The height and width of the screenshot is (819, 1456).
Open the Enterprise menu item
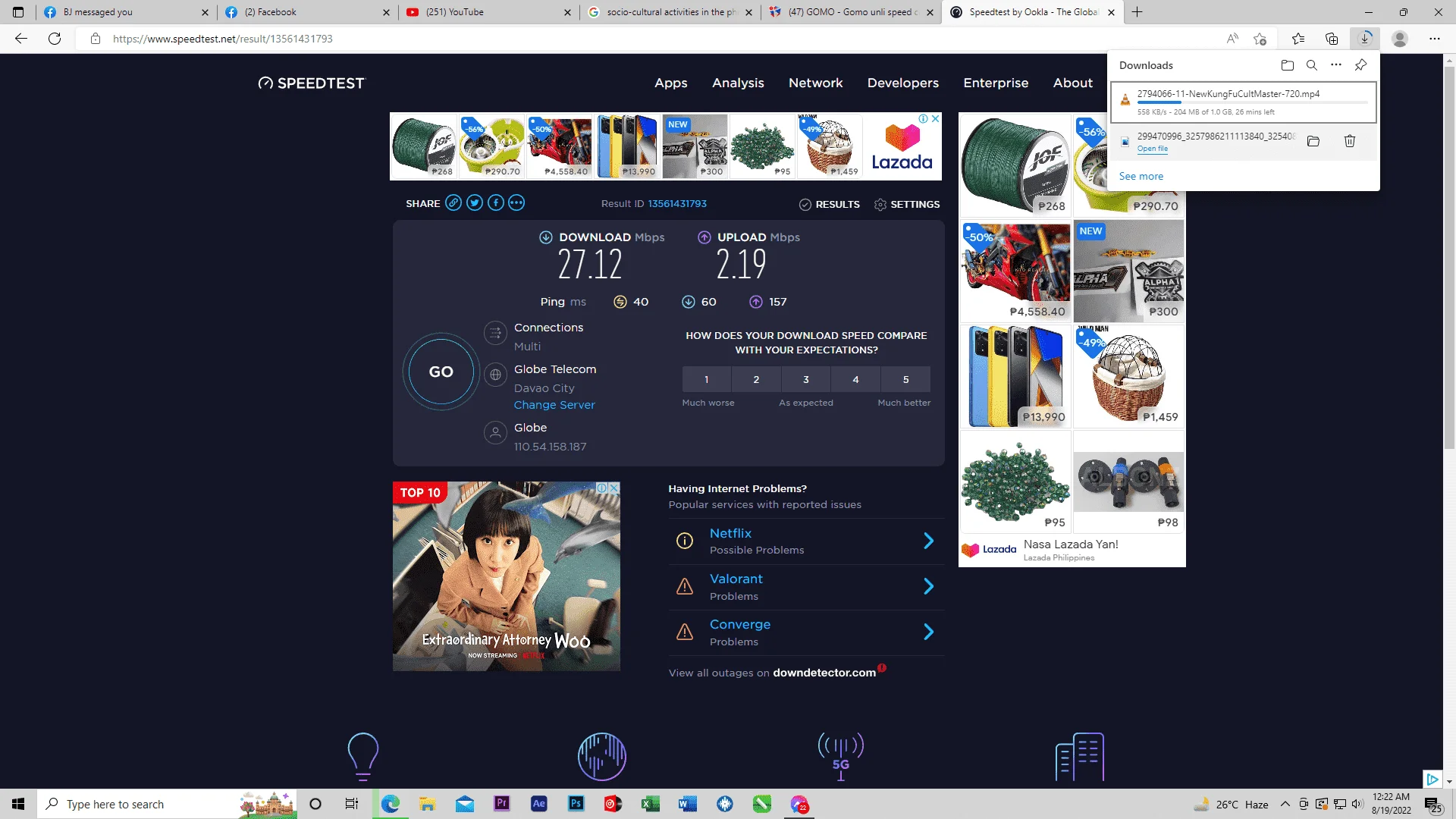(996, 83)
